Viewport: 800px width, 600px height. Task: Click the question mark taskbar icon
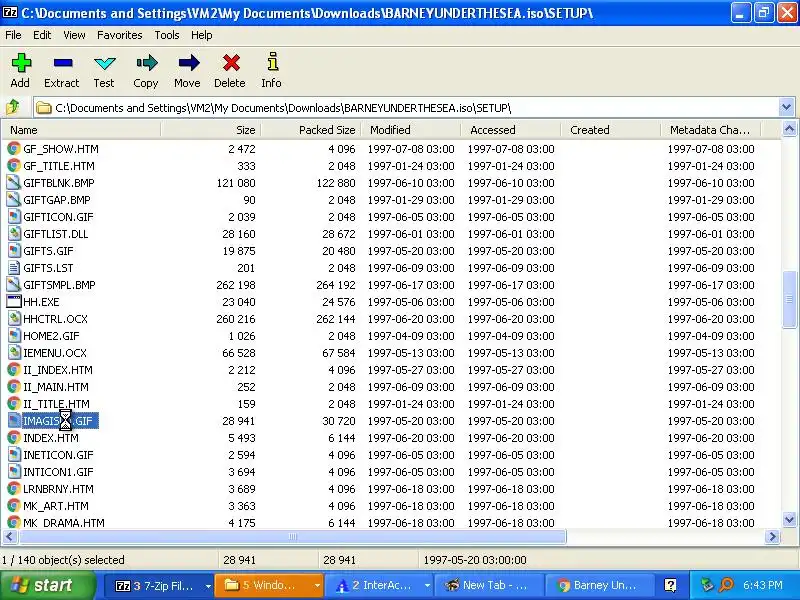click(670, 585)
